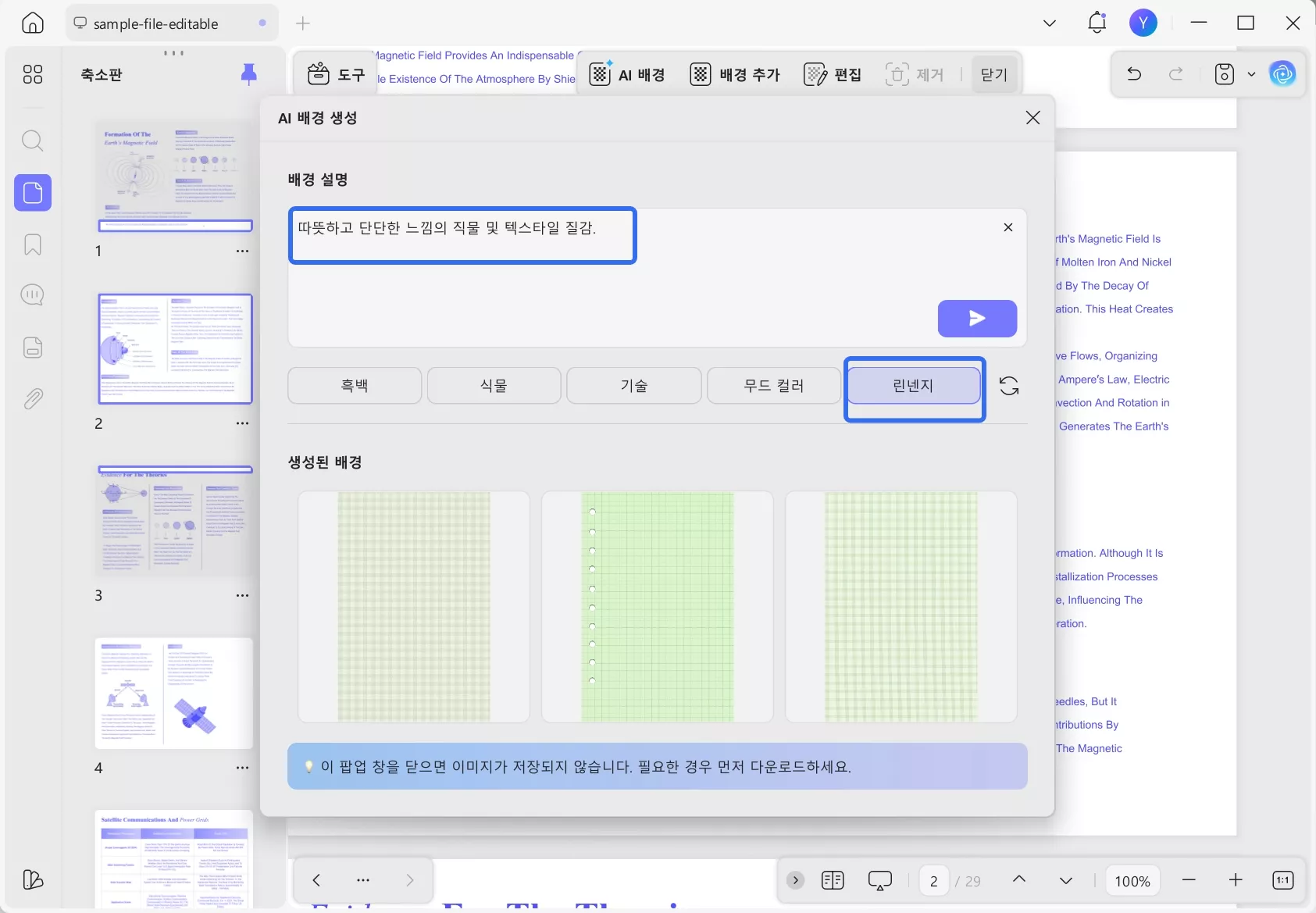This screenshot has width=1316, height=913.
Task: Open the comments panel in the sidebar
Action: coord(32,294)
